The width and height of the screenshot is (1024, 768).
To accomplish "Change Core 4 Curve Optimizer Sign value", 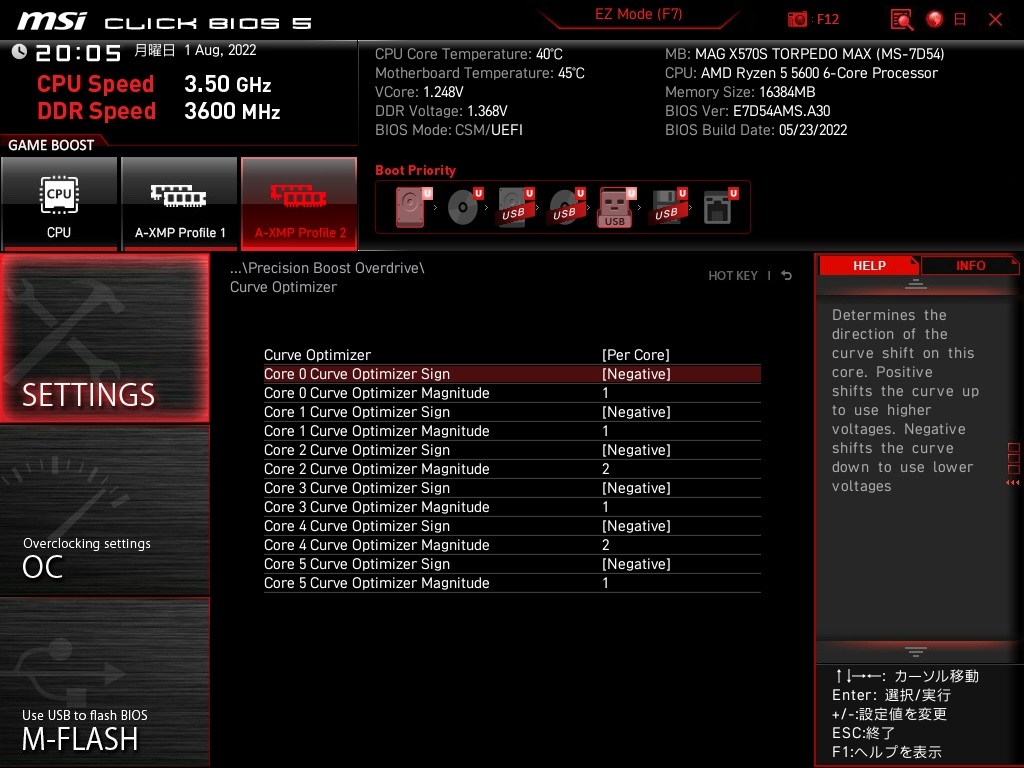I will [x=636, y=526].
